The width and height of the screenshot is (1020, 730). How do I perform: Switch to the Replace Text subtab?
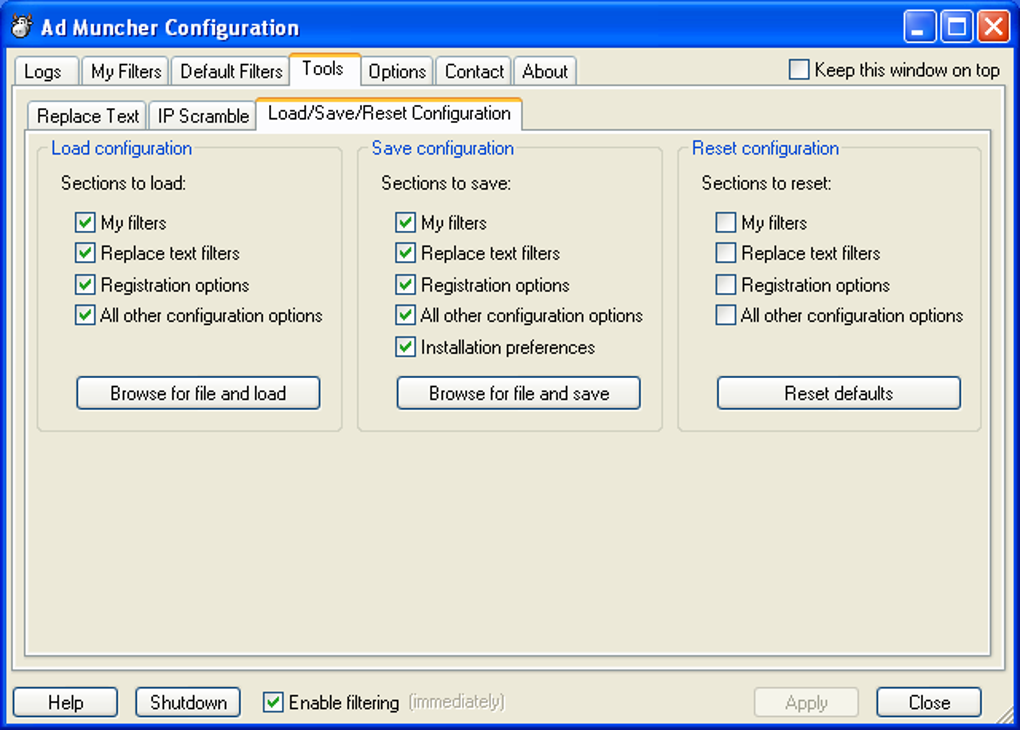tap(88, 116)
